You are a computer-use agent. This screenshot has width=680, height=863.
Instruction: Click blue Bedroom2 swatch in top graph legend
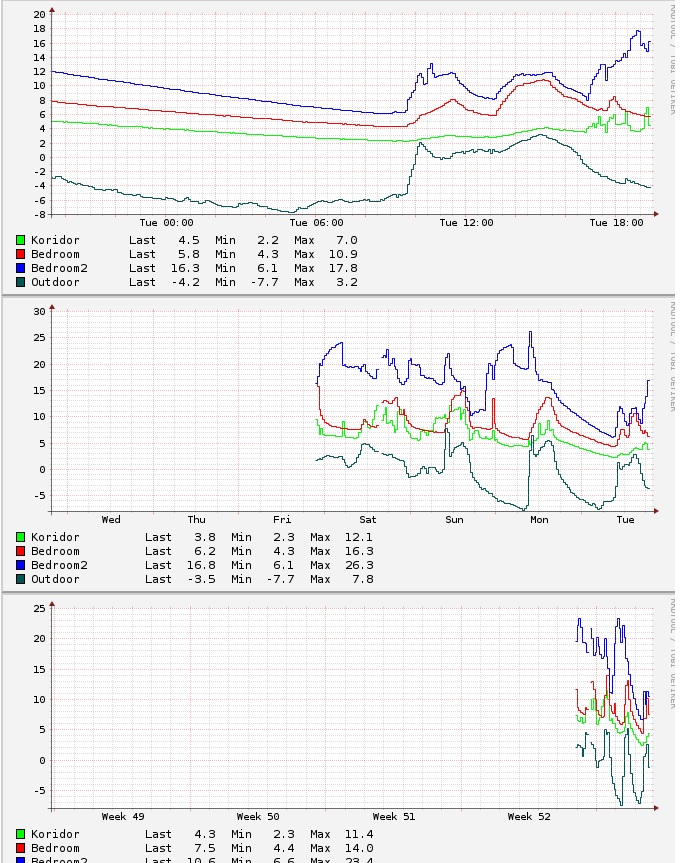pyautogui.click(x=21, y=268)
